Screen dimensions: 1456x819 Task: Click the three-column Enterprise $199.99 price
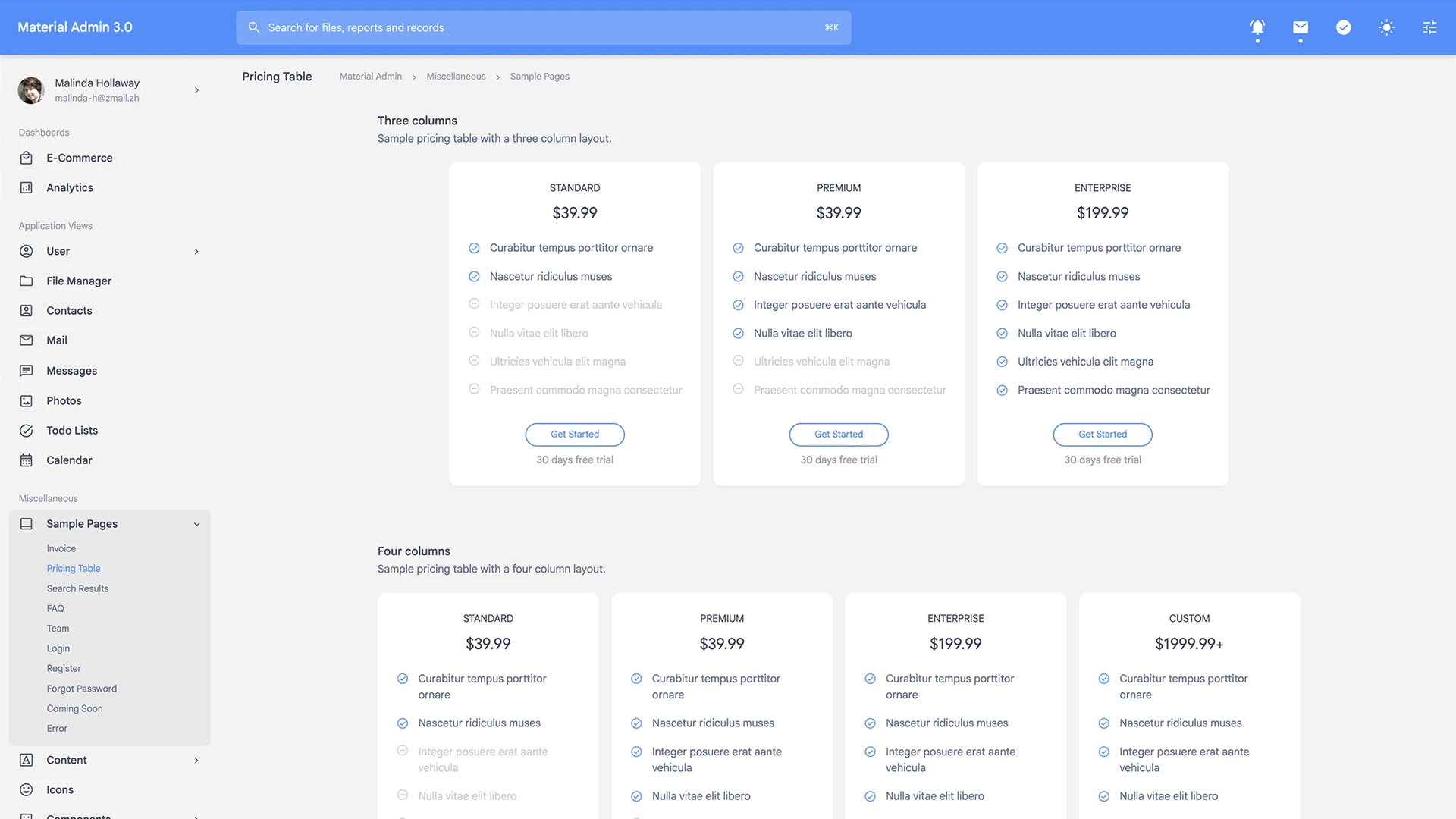point(1103,213)
